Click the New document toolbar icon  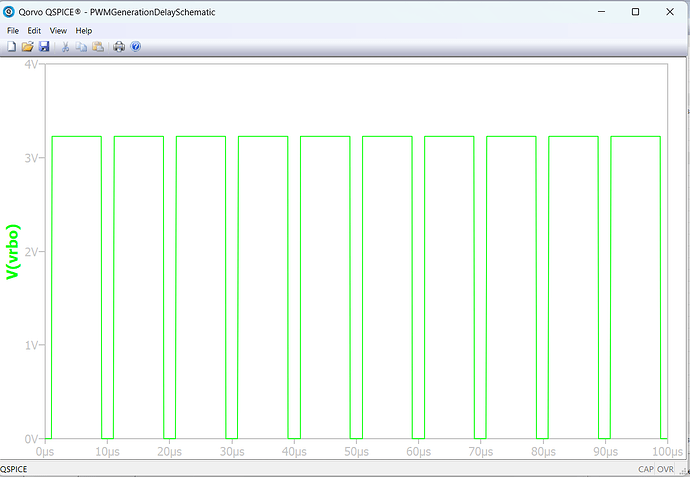pos(12,46)
